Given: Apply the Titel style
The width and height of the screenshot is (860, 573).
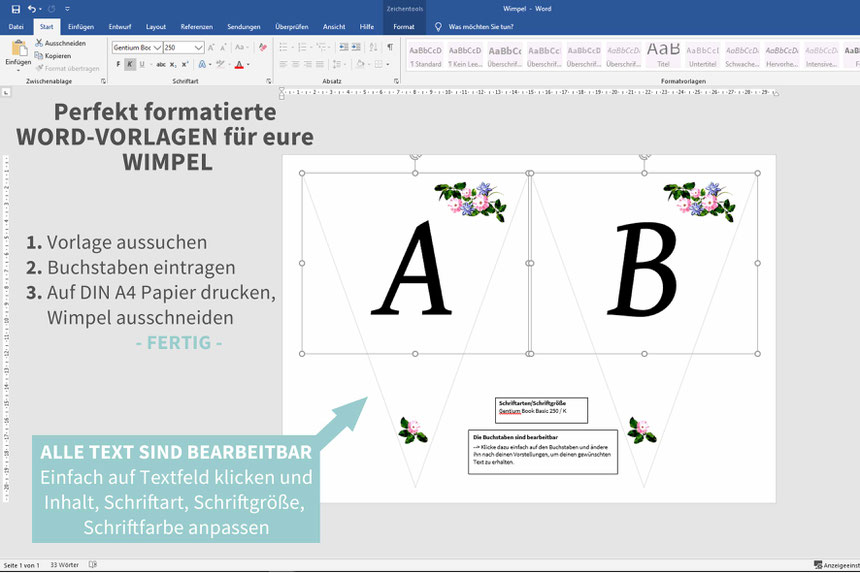Looking at the screenshot, I should [663, 56].
